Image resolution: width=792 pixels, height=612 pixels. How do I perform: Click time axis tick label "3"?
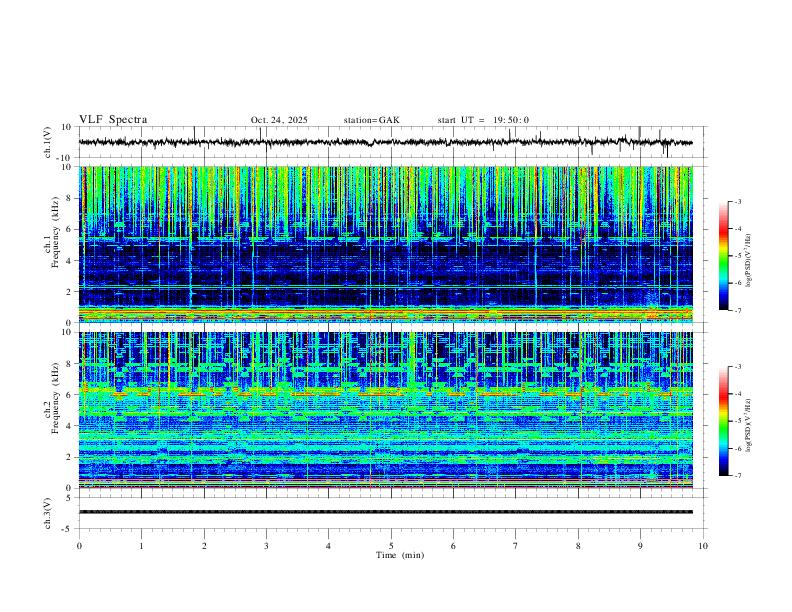[x=266, y=546]
